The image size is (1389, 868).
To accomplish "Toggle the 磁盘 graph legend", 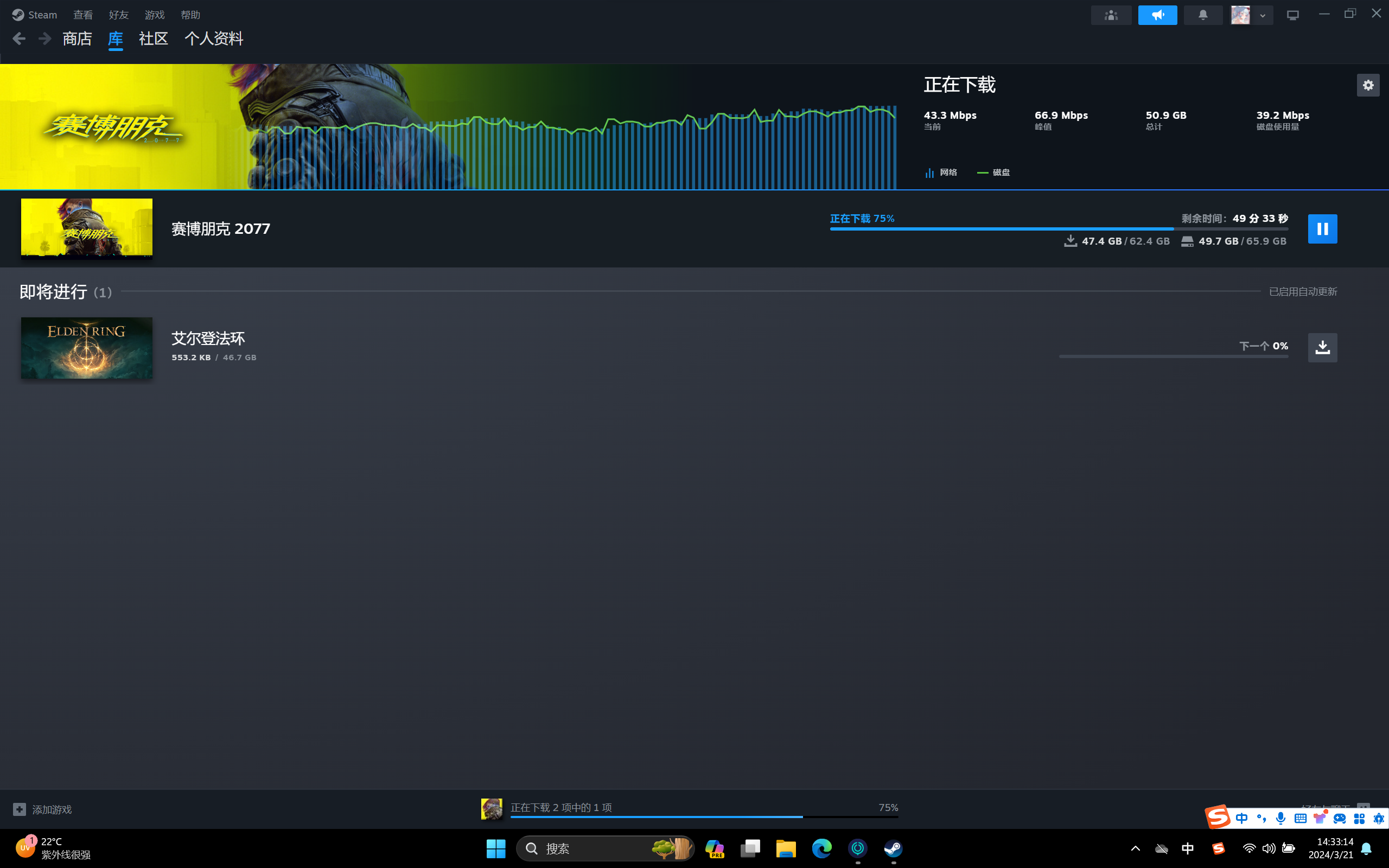I will (993, 172).
